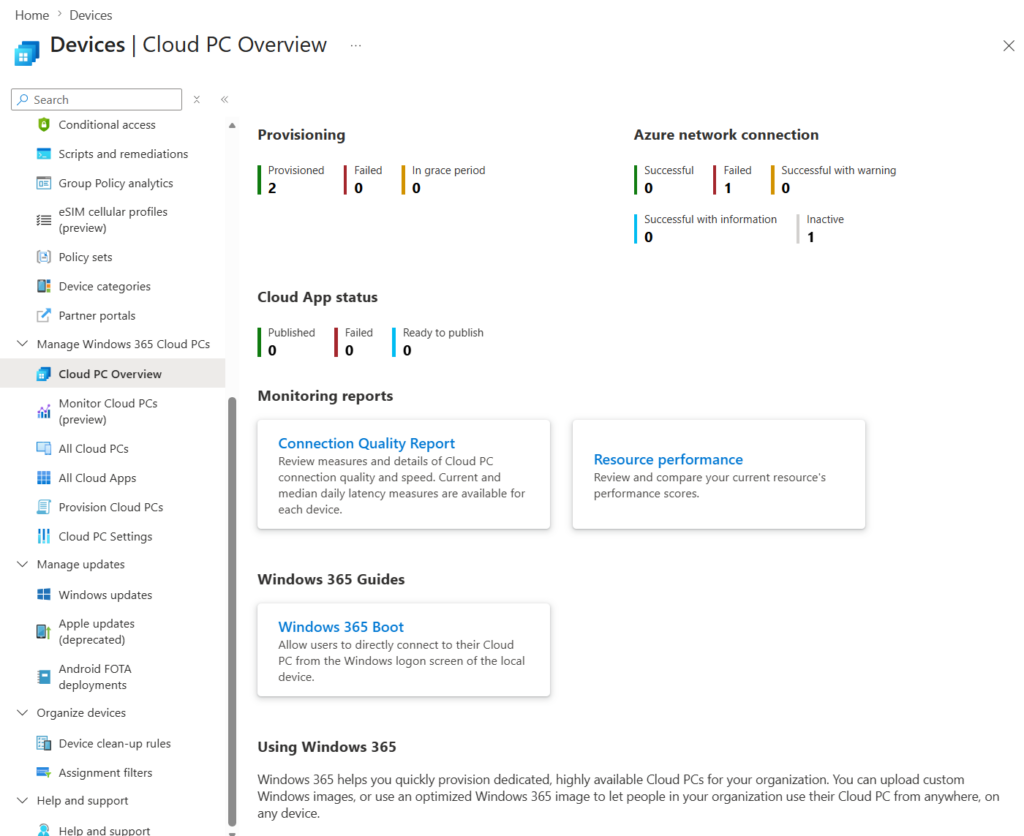The image size is (1024, 836).
Task: Click the Partner portals icon
Action: pos(43,315)
